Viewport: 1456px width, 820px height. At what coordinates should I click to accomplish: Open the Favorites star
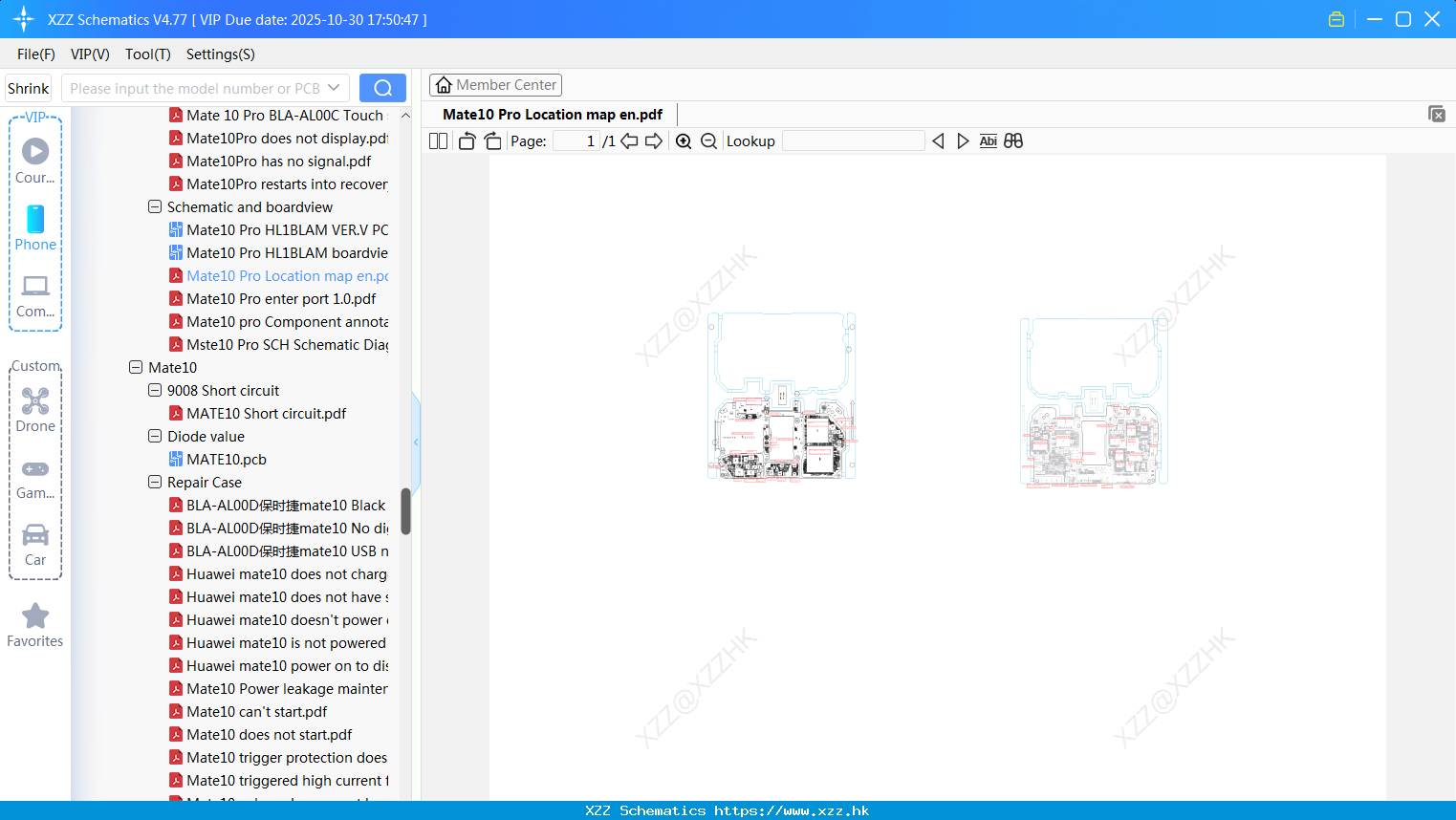(x=35, y=625)
